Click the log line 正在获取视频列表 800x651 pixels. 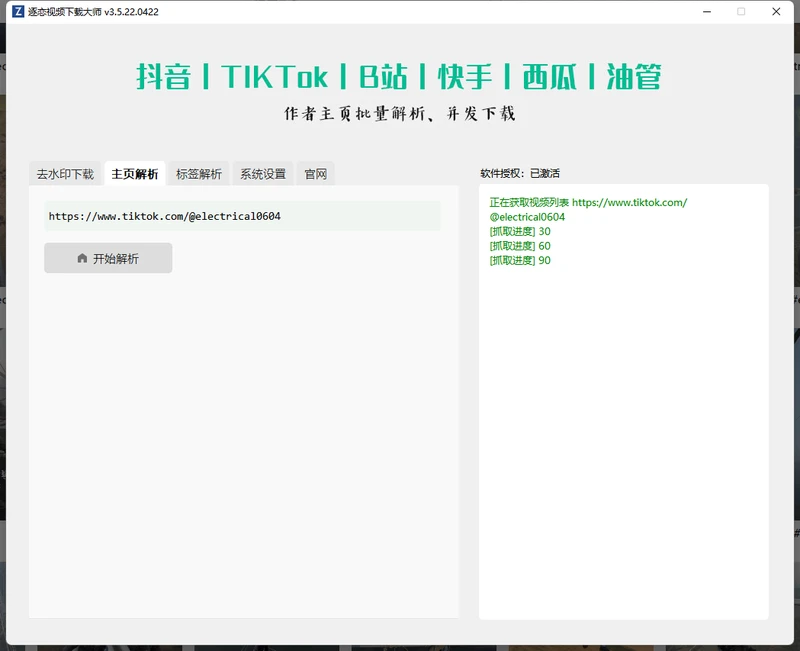click(529, 203)
